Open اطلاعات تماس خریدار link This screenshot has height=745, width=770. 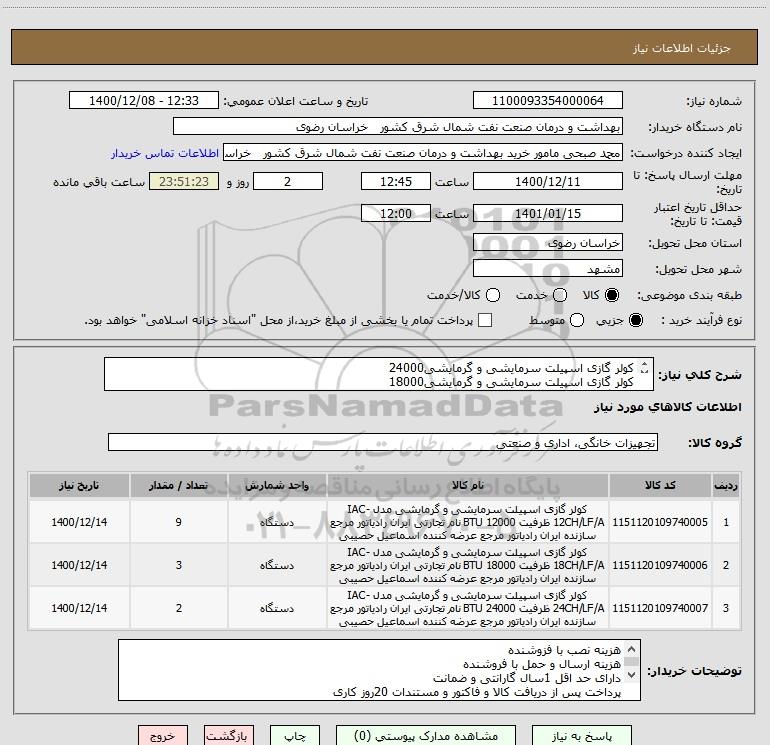(165, 153)
